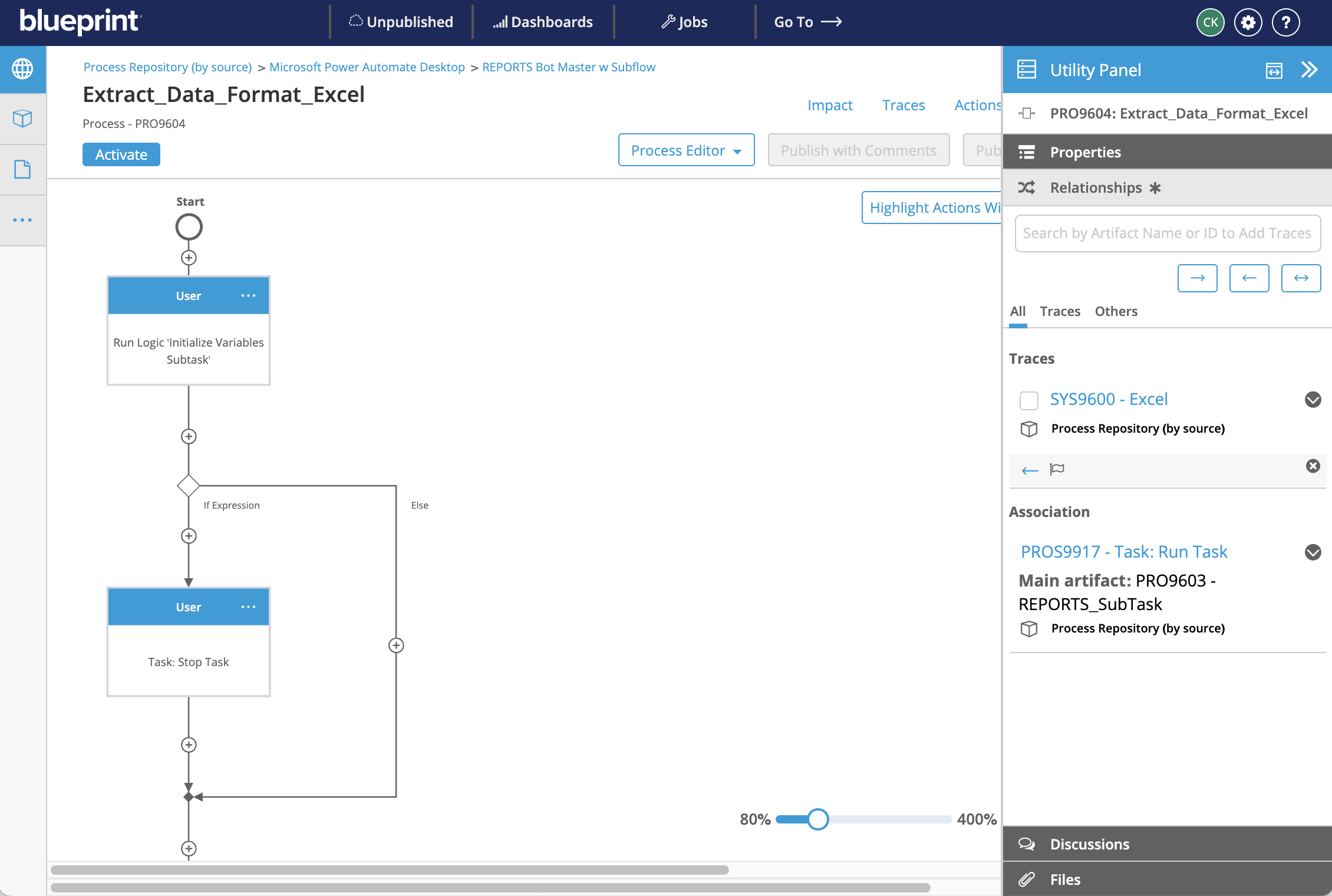1332x896 pixels.
Task: Remove trace with the X circle icon
Action: (x=1313, y=466)
